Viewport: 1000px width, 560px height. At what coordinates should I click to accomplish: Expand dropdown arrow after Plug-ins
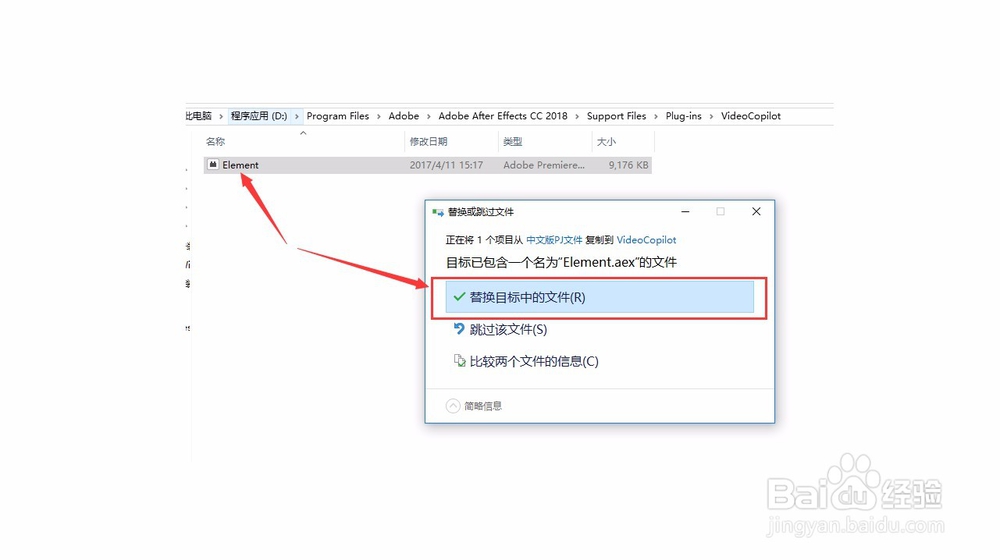[x=711, y=116]
